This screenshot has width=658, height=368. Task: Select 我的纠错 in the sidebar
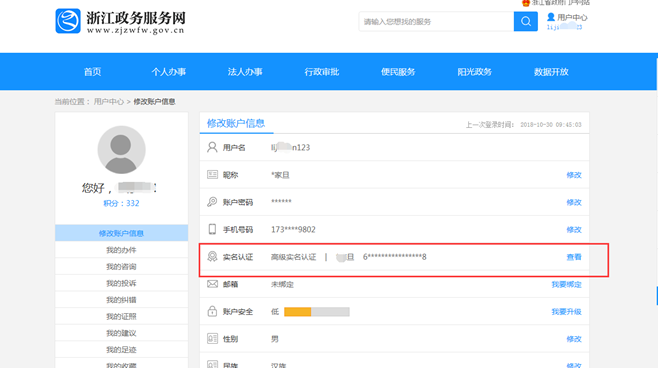121,300
